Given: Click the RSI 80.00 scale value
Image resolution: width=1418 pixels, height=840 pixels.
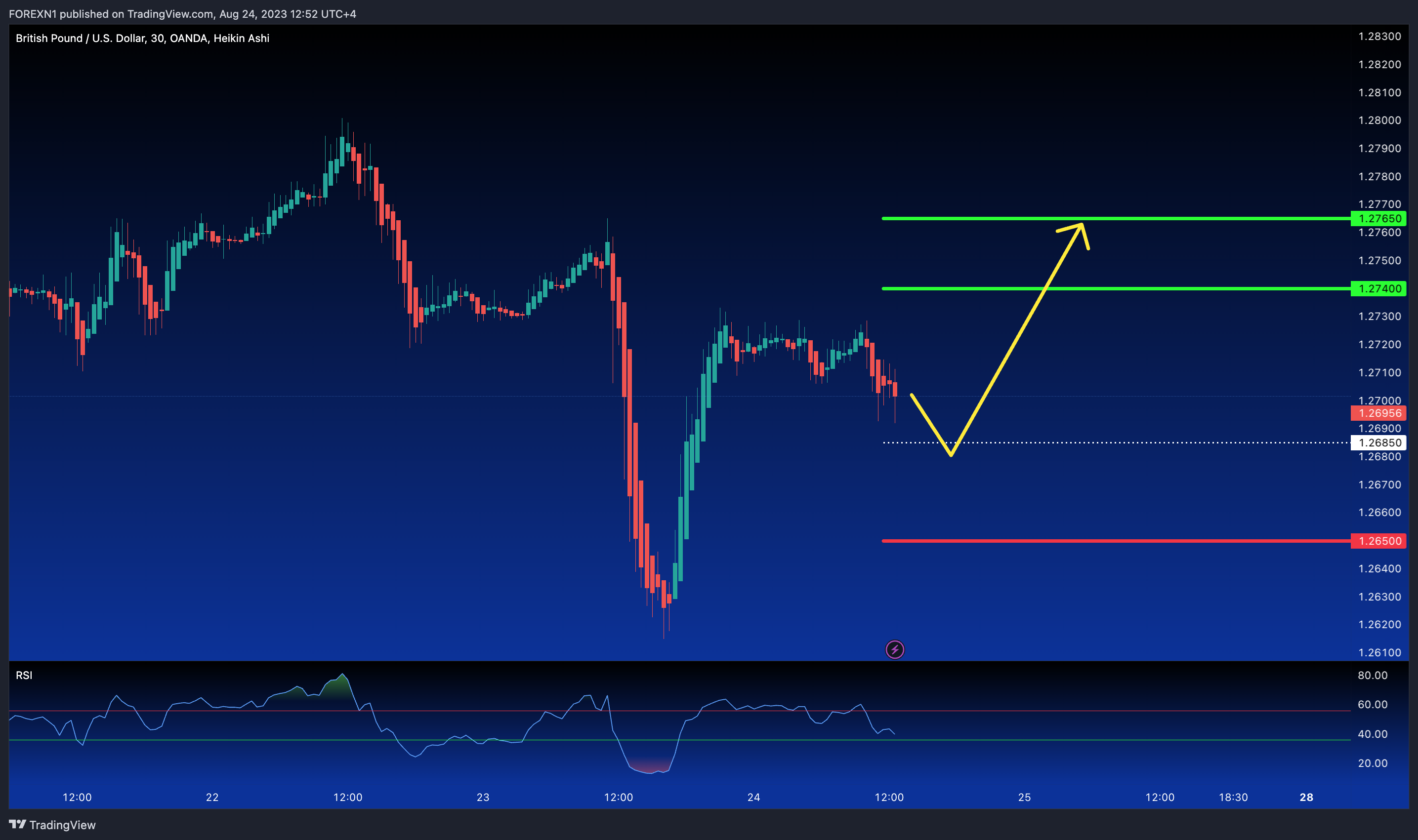Looking at the screenshot, I should (1373, 675).
